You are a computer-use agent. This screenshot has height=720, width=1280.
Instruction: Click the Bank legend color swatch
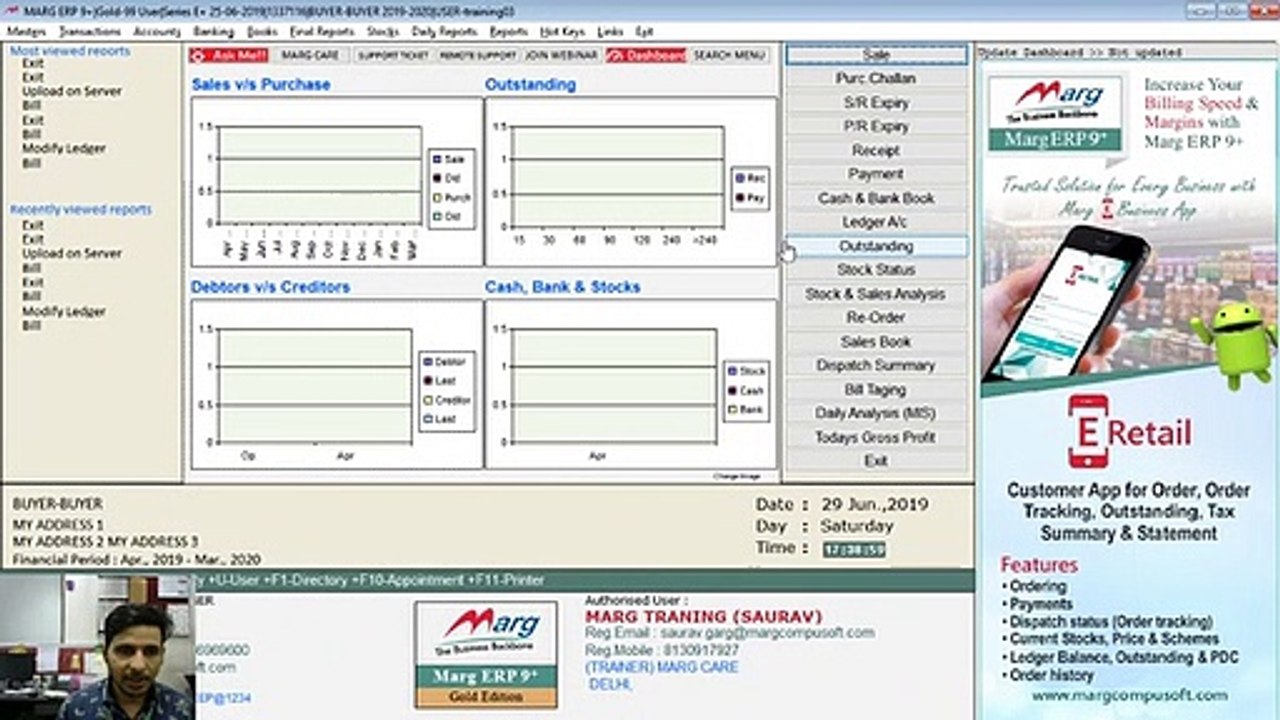pyautogui.click(x=733, y=410)
